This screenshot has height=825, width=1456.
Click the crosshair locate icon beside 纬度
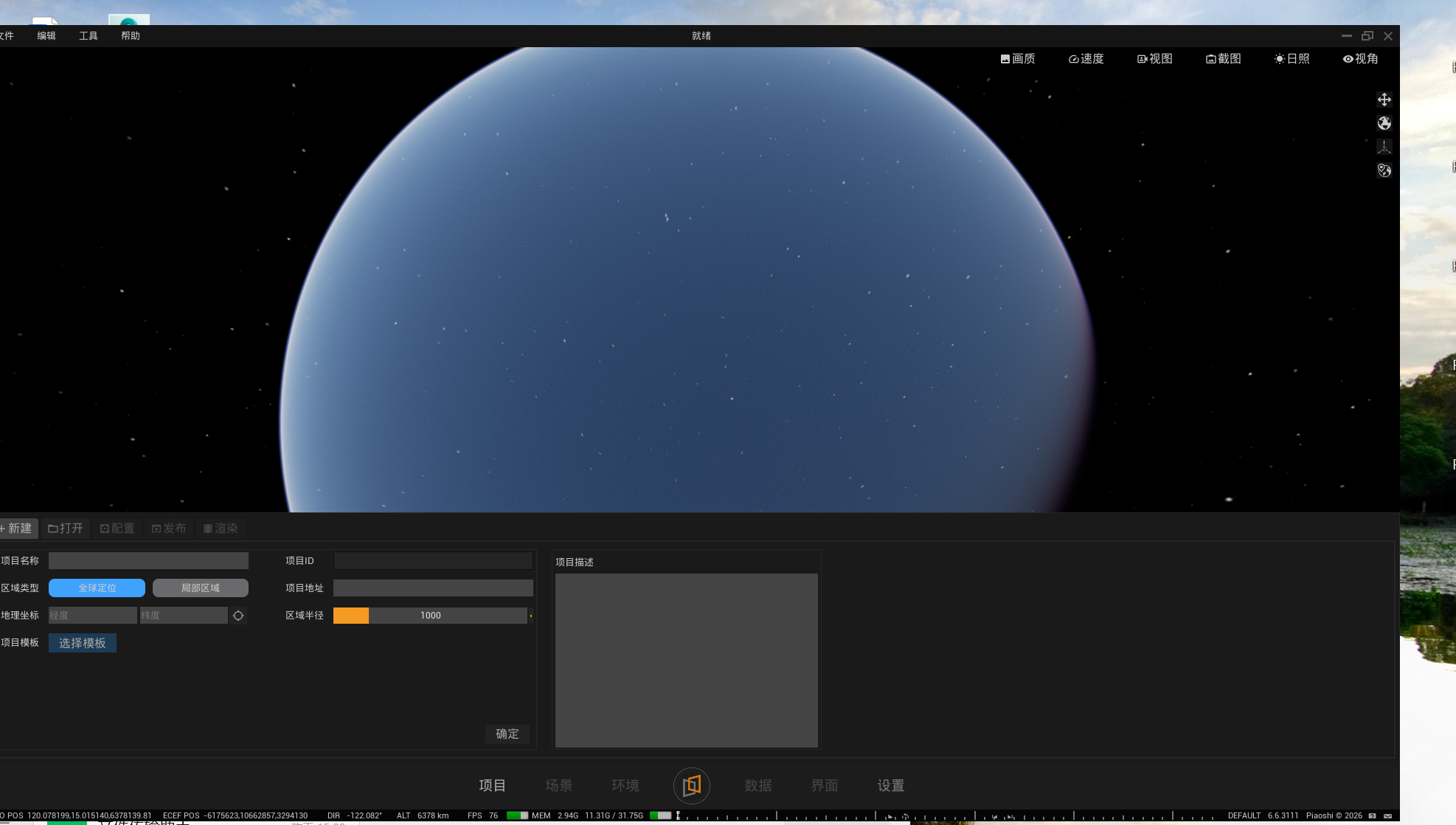tap(238, 616)
